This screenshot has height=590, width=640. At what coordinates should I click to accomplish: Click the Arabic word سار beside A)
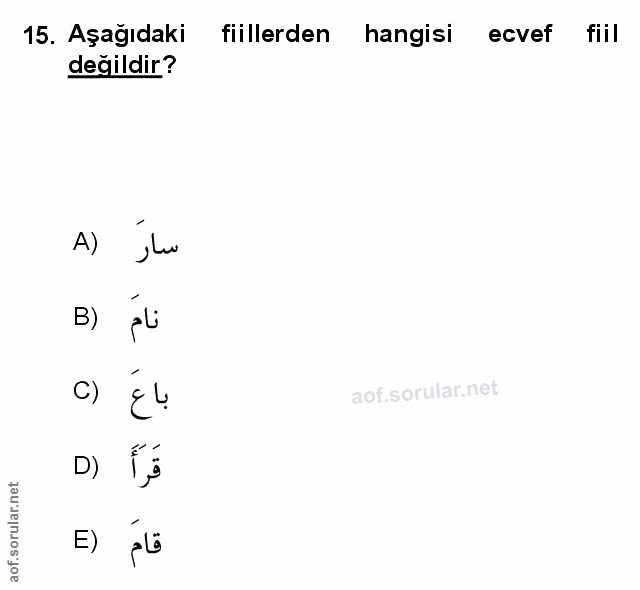pyautogui.click(x=155, y=245)
